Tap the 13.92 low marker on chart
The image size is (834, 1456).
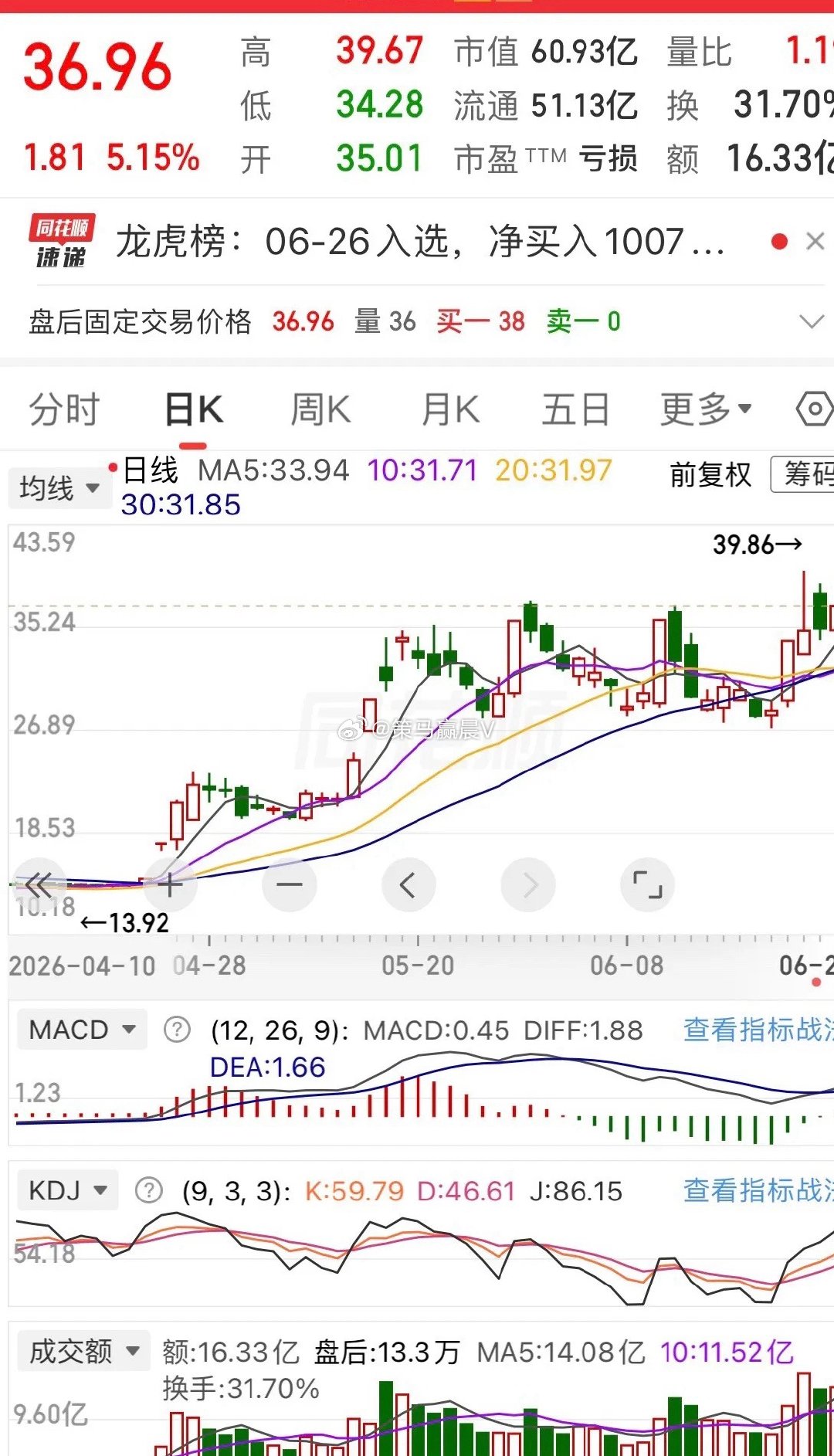(x=124, y=922)
